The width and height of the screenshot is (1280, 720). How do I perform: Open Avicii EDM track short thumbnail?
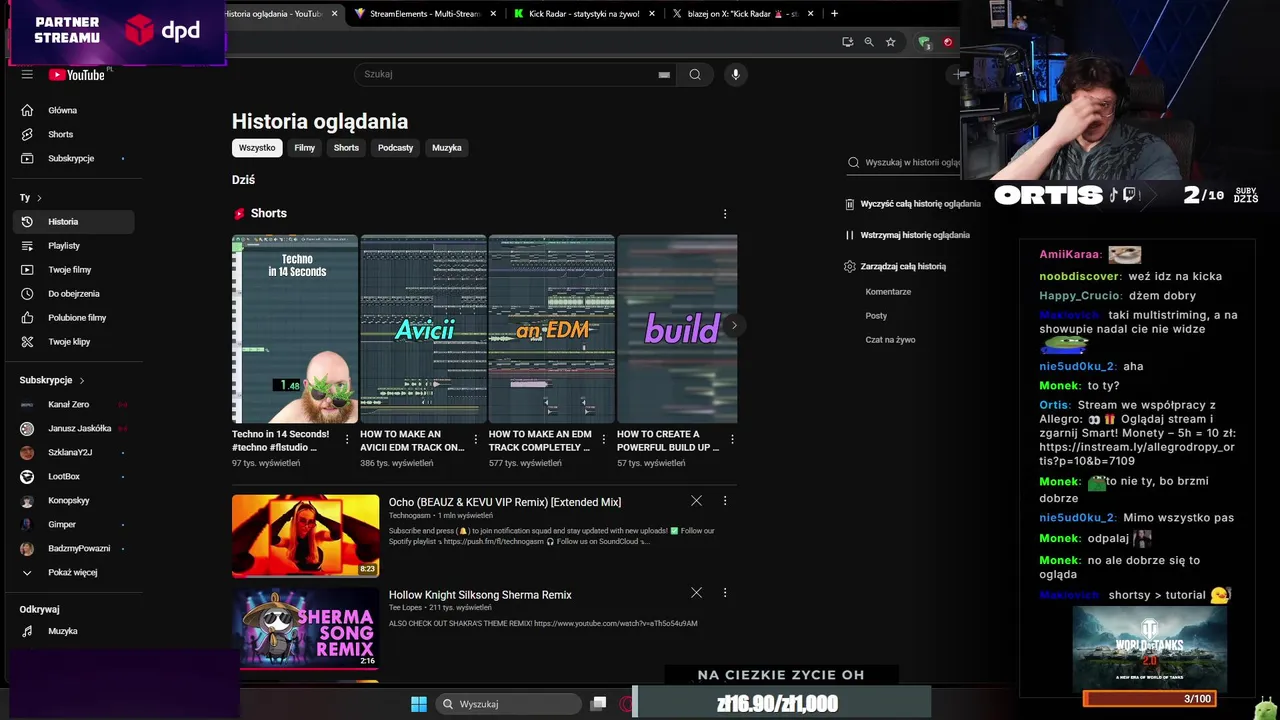coord(423,329)
